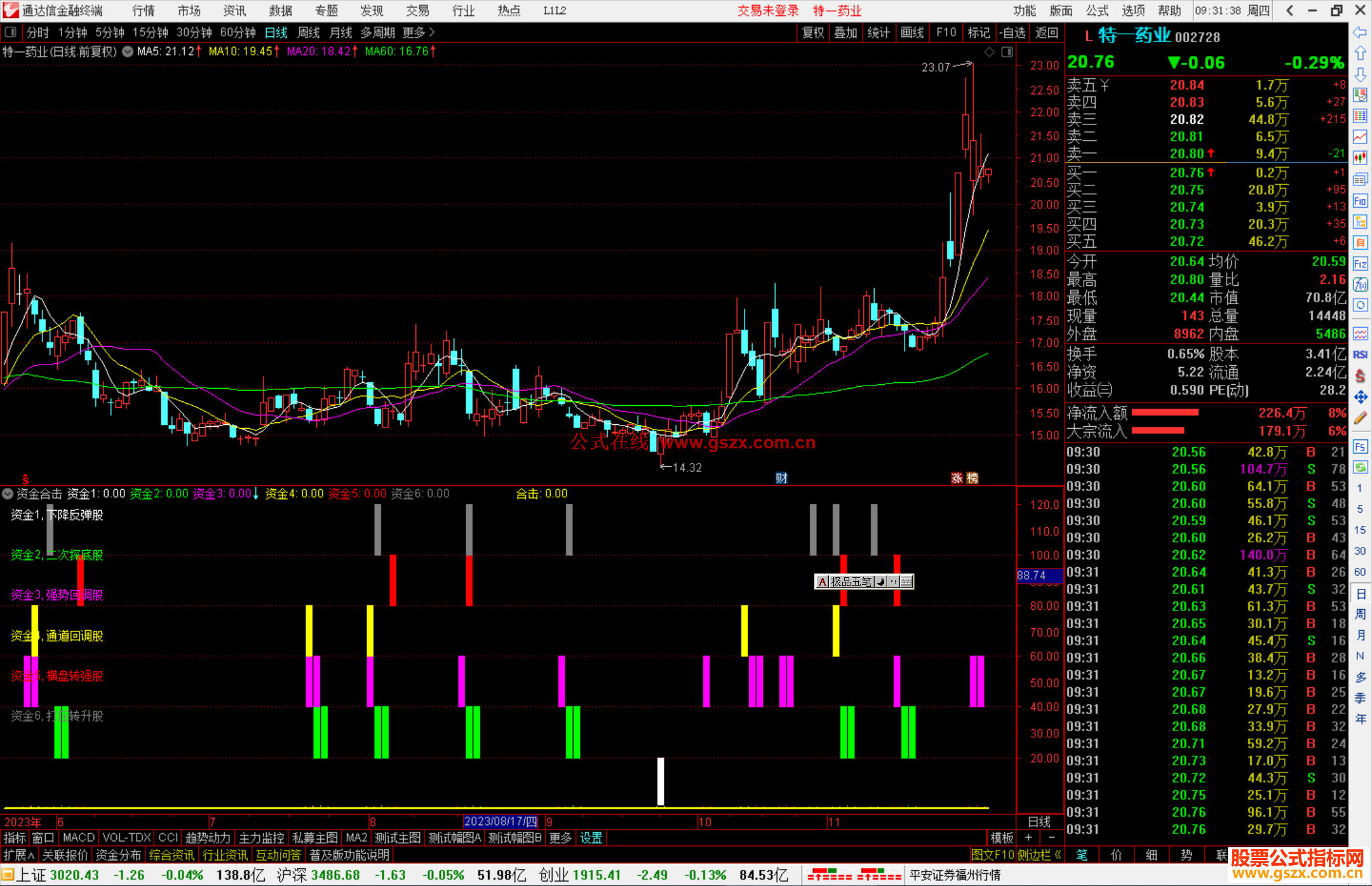Toggle the panel icon left of 分时
The height and width of the screenshot is (886, 1372).
(11, 32)
